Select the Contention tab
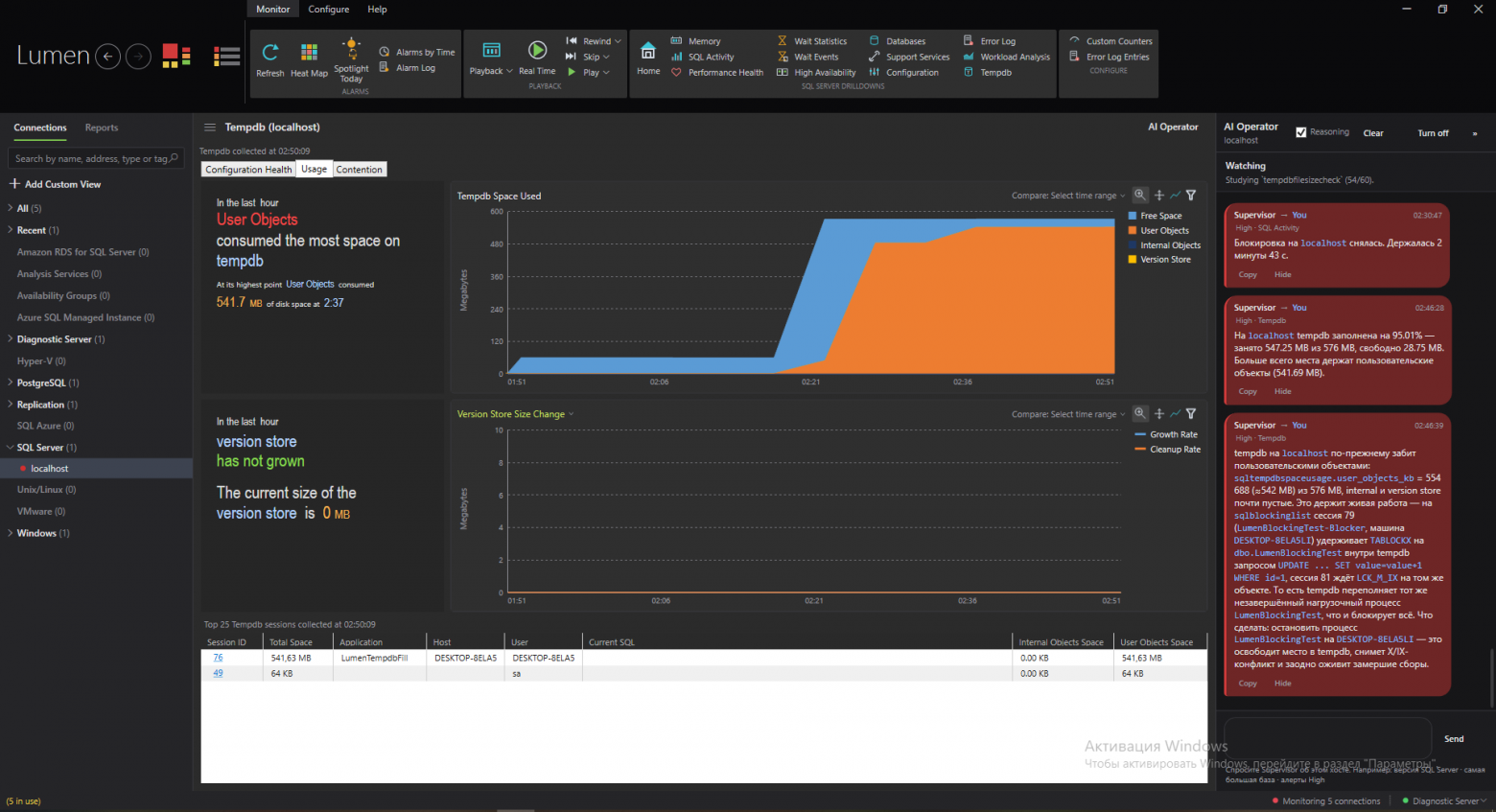 (x=360, y=170)
